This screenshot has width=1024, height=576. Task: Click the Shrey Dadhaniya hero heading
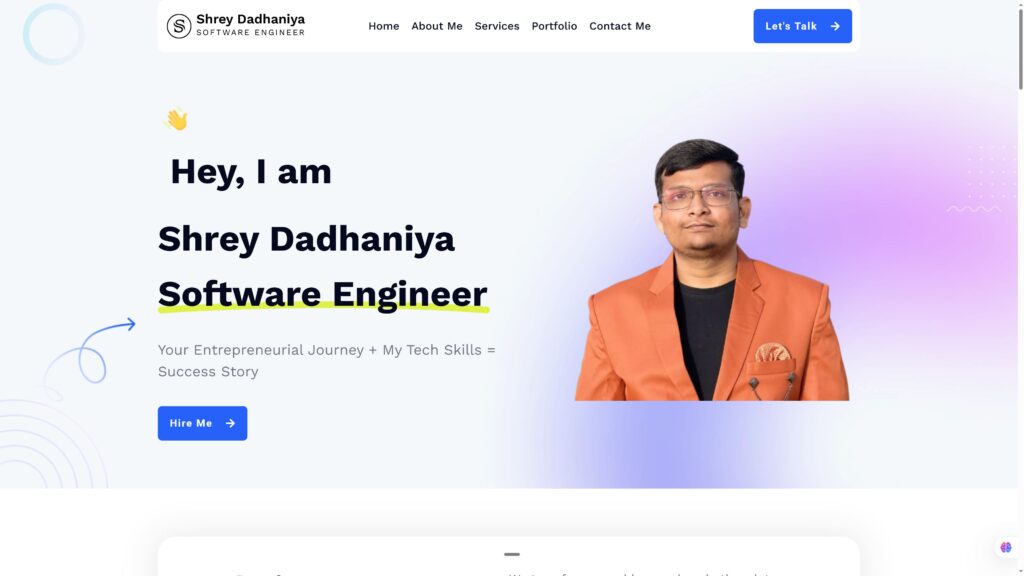[306, 239]
